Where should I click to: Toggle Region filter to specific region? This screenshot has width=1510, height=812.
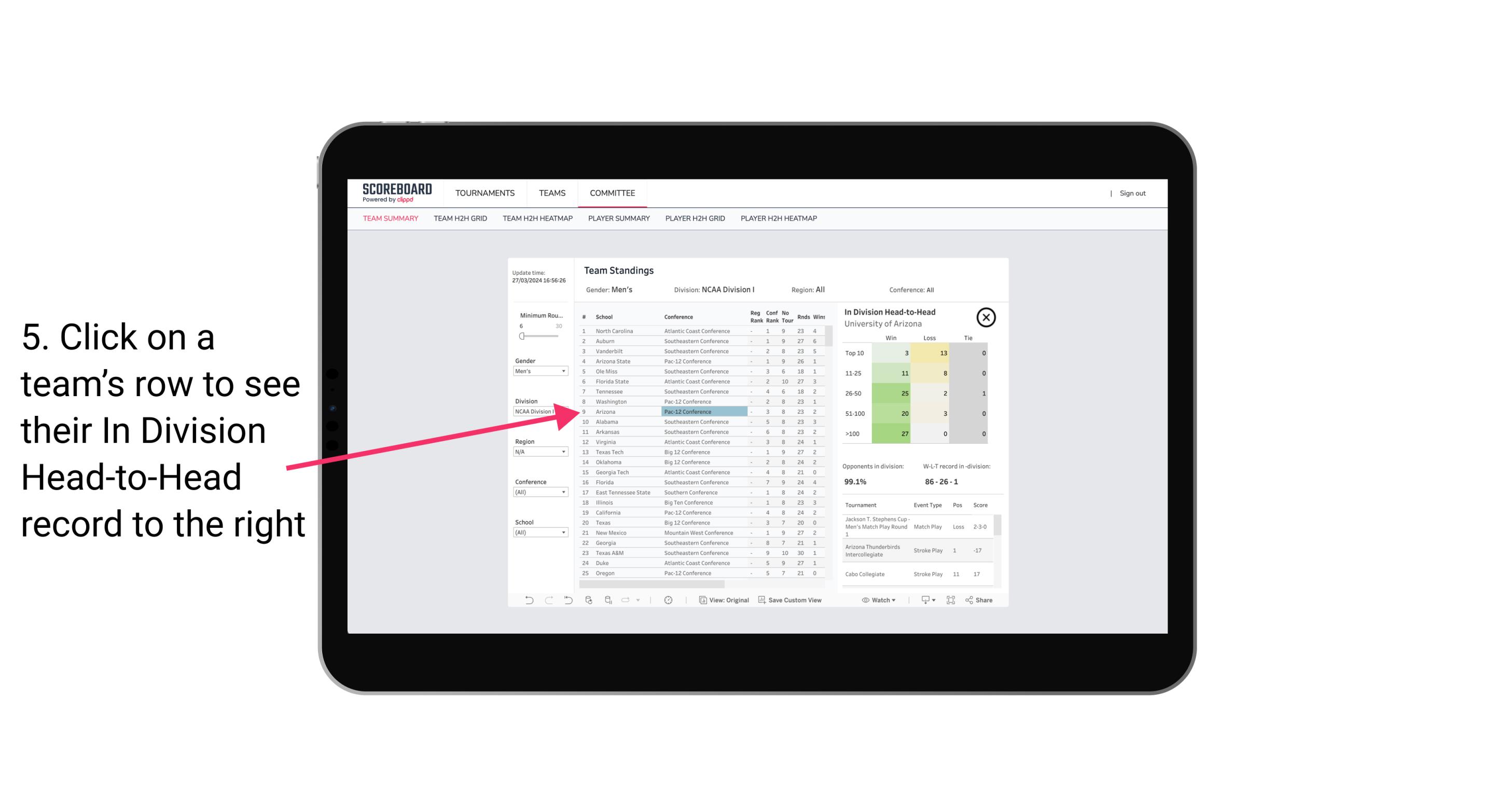pos(538,452)
